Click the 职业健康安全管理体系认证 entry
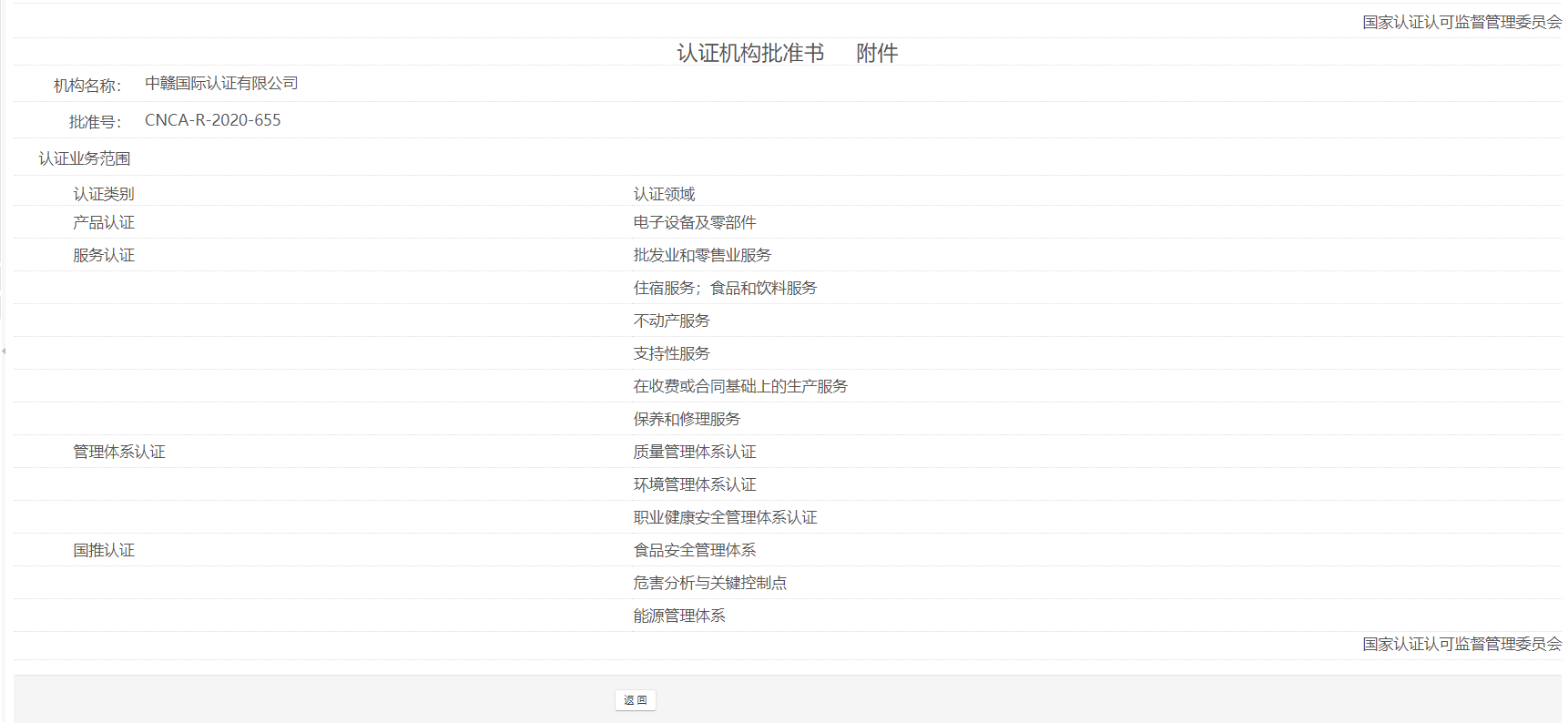This screenshot has height=723, width=1568. (725, 517)
